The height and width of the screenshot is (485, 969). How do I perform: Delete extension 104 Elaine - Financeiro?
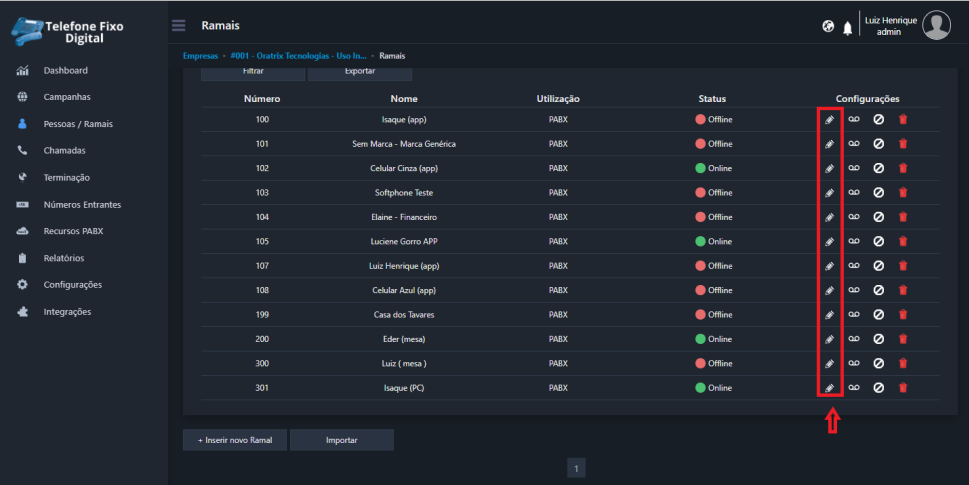click(903, 217)
